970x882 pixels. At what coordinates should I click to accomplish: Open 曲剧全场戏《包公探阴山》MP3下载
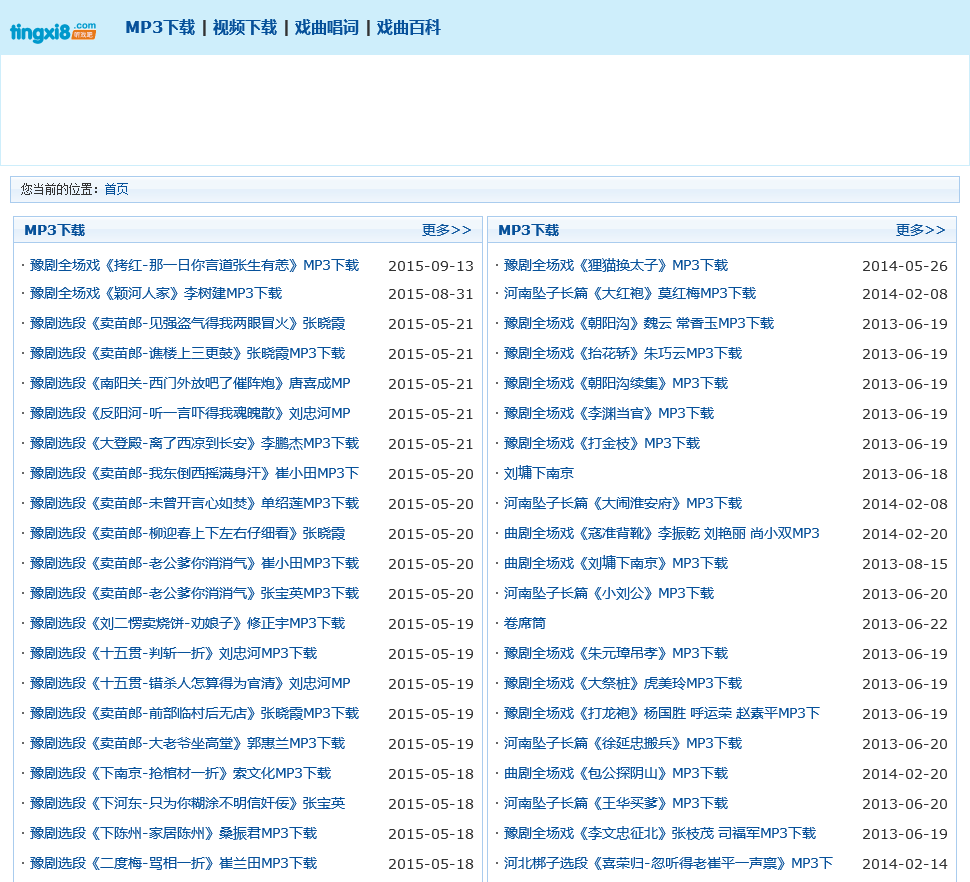pos(616,773)
